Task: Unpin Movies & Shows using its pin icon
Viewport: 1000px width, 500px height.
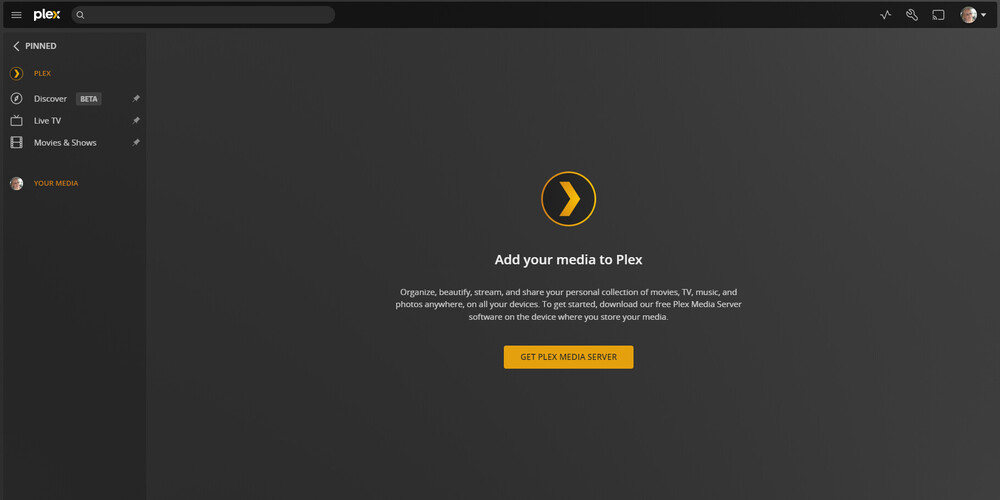Action: [136, 143]
